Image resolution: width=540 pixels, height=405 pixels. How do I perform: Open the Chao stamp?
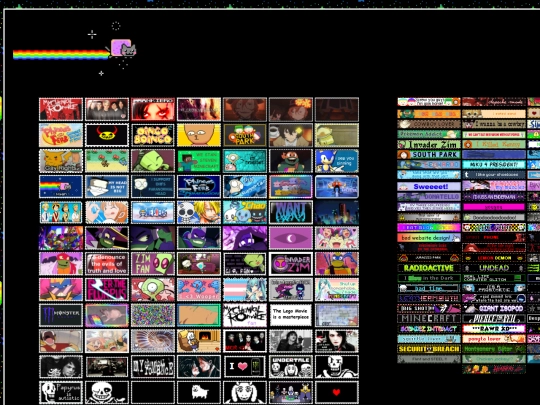tap(245, 212)
